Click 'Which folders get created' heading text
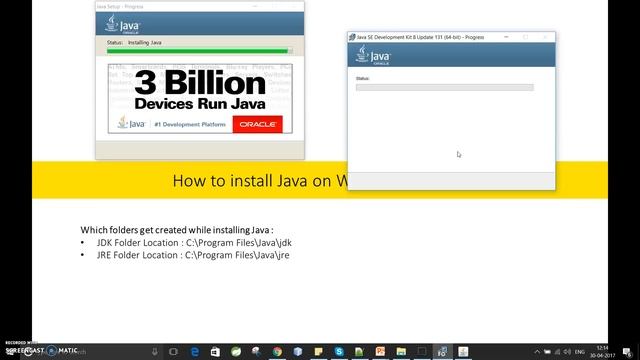The width and height of the screenshot is (640, 360). click(x=177, y=230)
